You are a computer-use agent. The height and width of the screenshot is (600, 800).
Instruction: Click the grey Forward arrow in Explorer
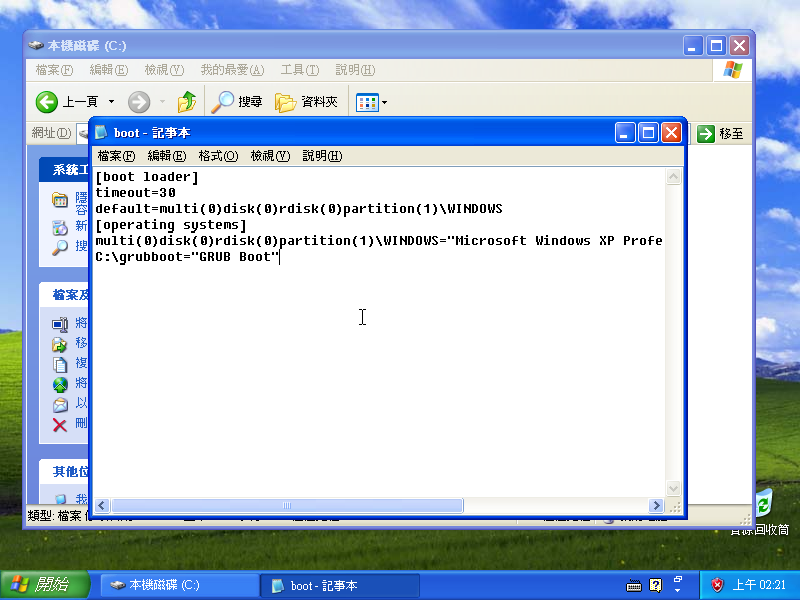(x=139, y=102)
